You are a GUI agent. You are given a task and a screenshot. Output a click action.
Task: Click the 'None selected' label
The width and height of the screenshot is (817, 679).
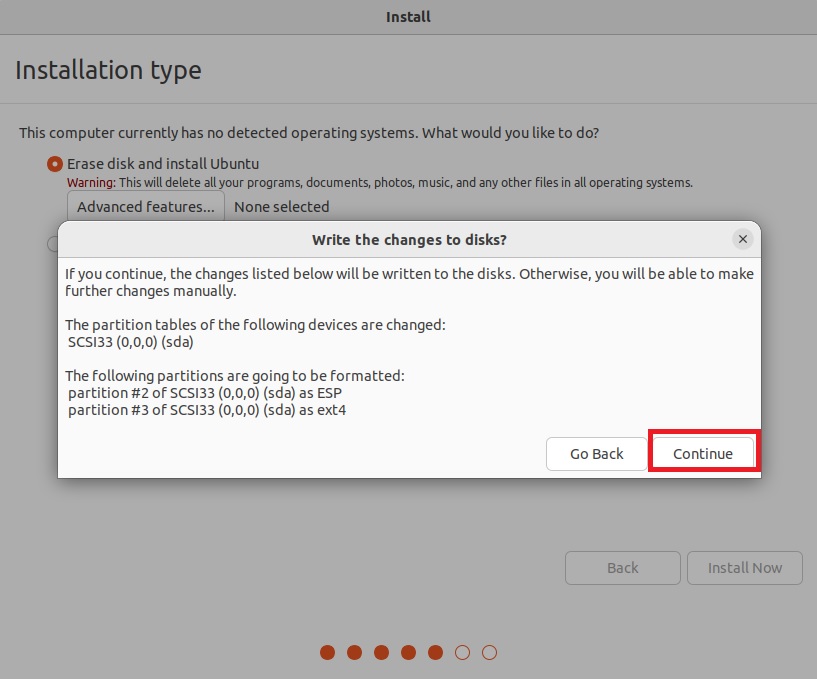coord(281,207)
